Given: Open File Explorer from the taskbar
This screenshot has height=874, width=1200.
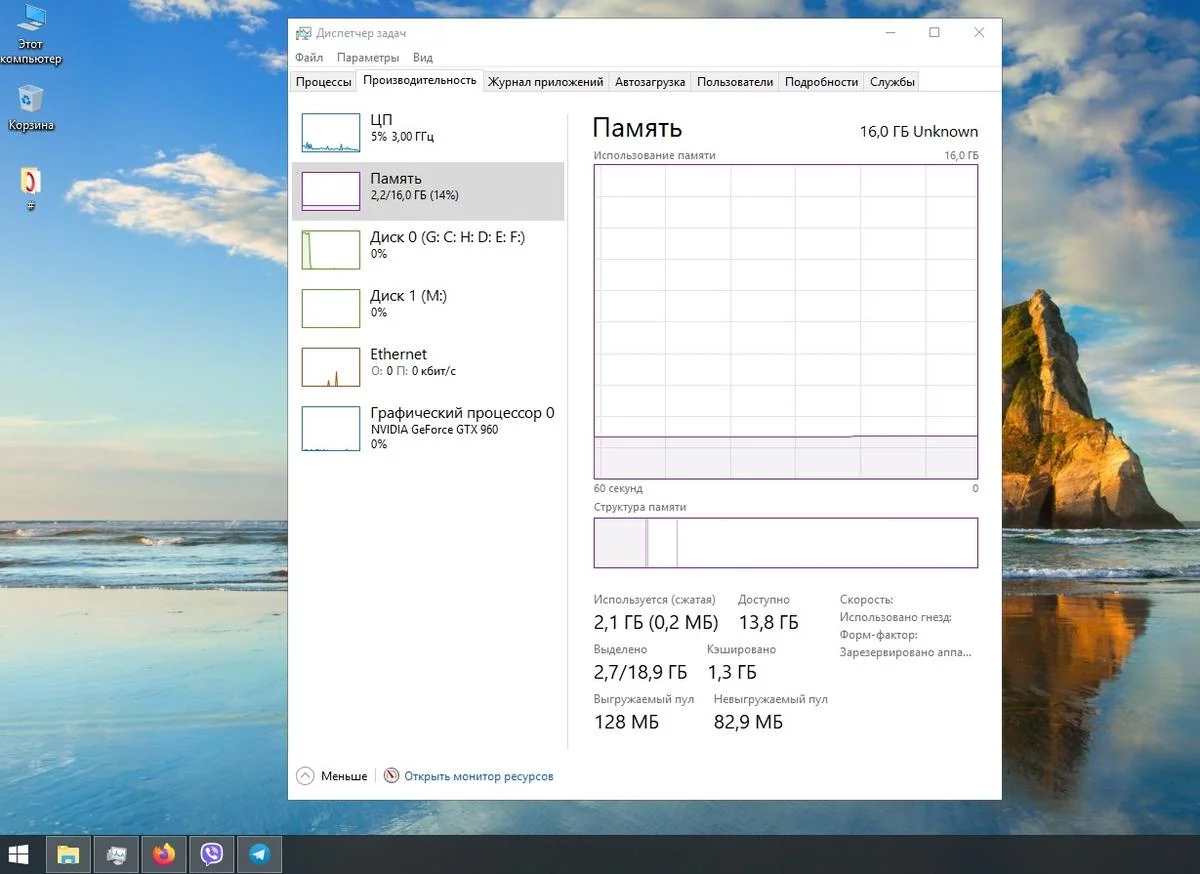Looking at the screenshot, I should pyautogui.click(x=67, y=854).
